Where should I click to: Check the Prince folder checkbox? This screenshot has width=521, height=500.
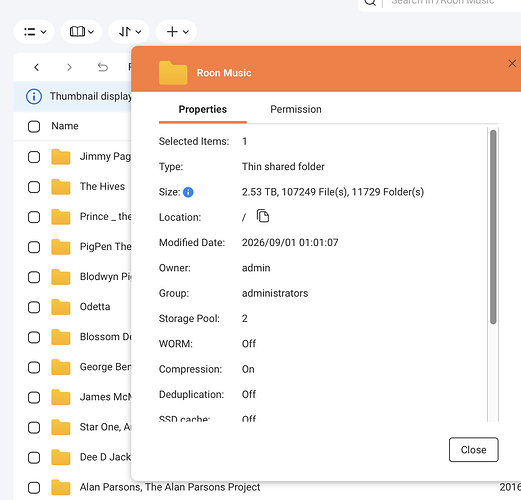coord(34,217)
